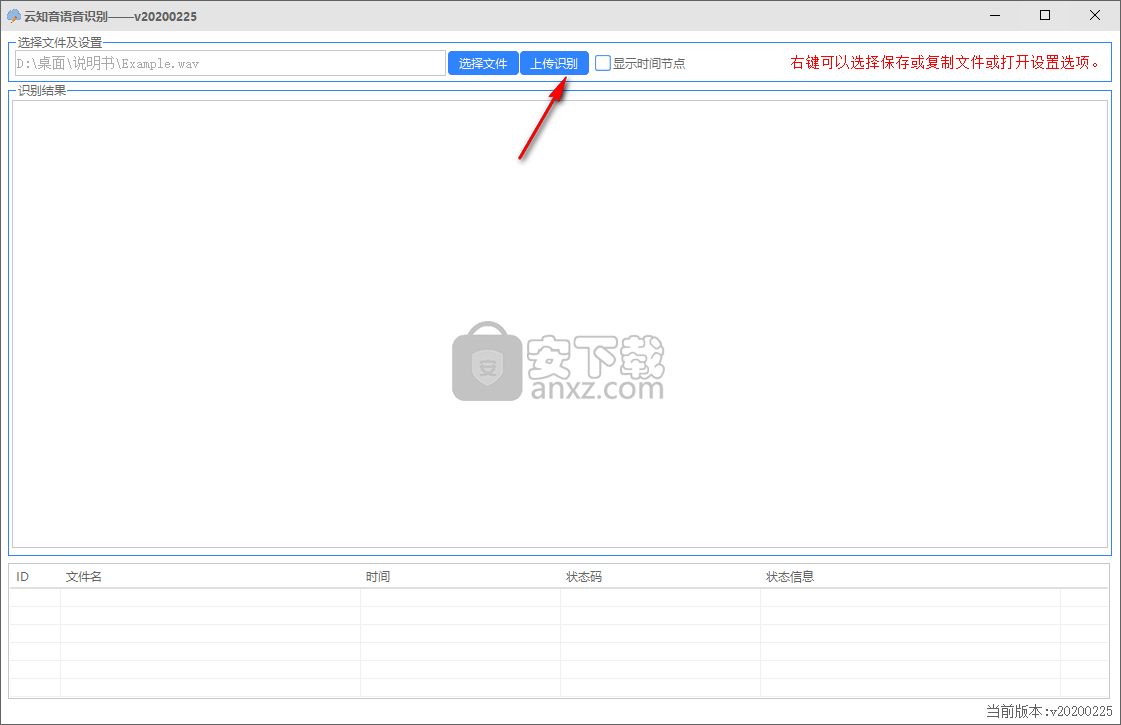Image resolution: width=1121 pixels, height=725 pixels.
Task: Focus the file path input field
Action: click(x=230, y=64)
